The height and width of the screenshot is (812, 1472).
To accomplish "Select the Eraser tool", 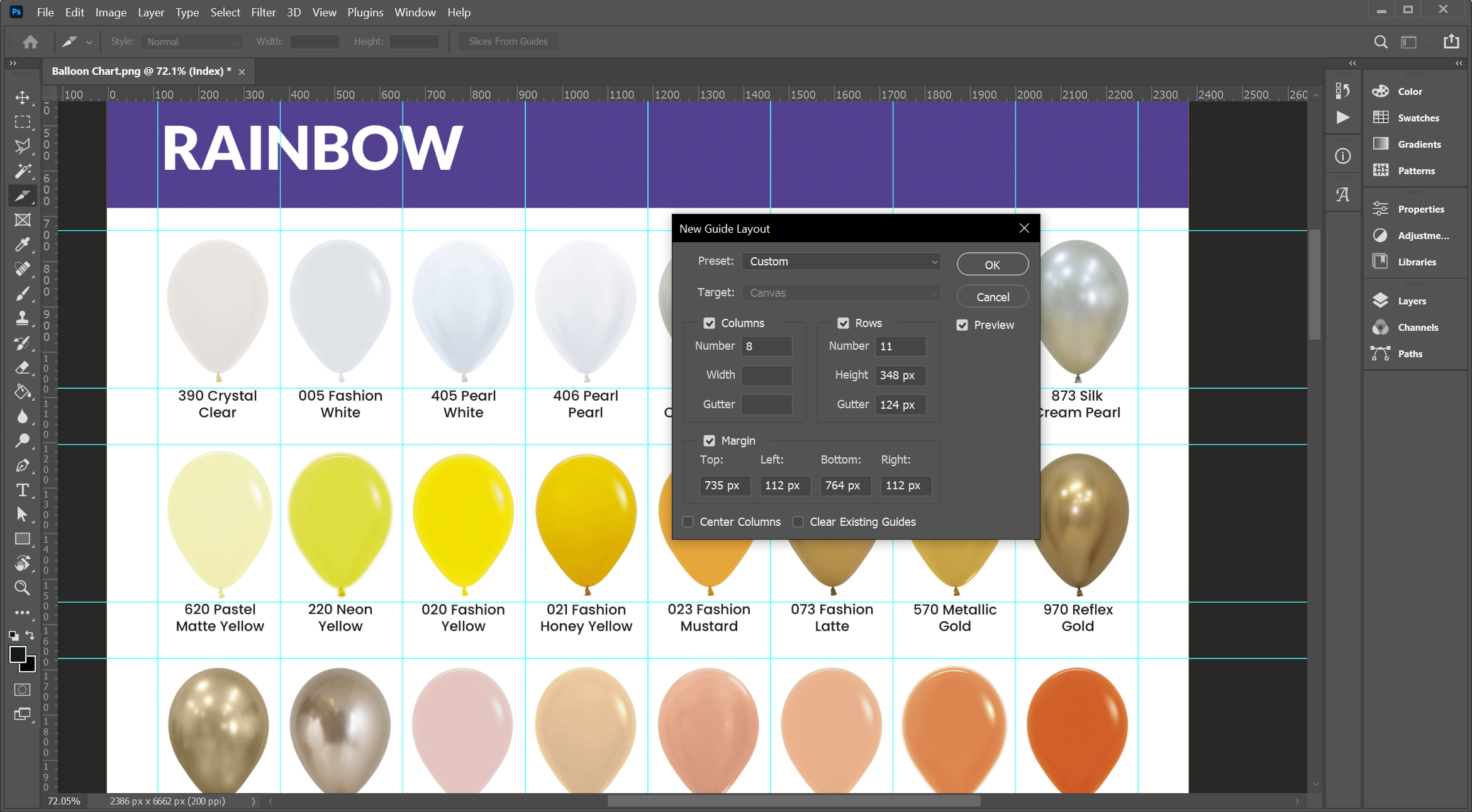I will coord(23,367).
